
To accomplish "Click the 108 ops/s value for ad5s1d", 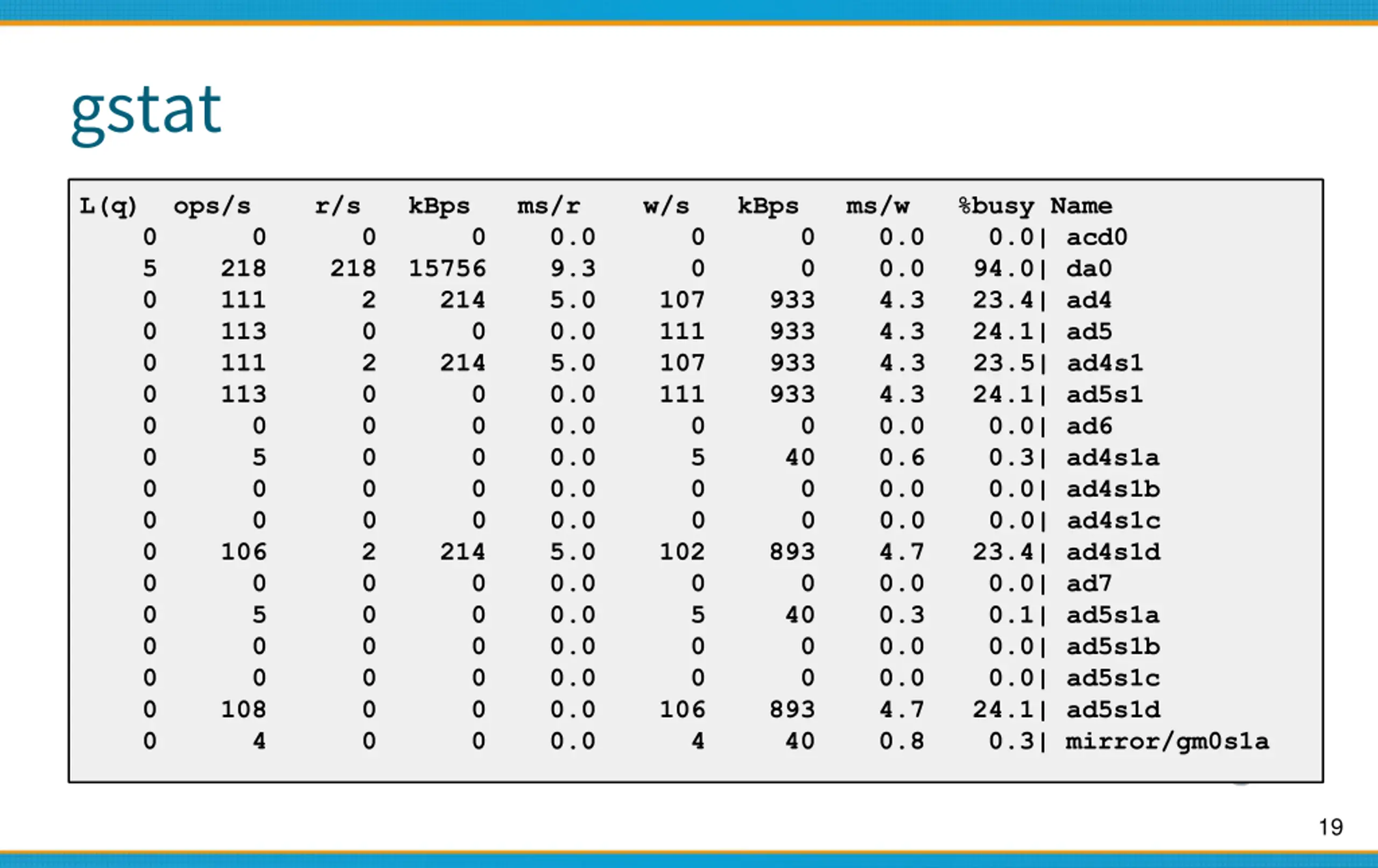I will (244, 709).
